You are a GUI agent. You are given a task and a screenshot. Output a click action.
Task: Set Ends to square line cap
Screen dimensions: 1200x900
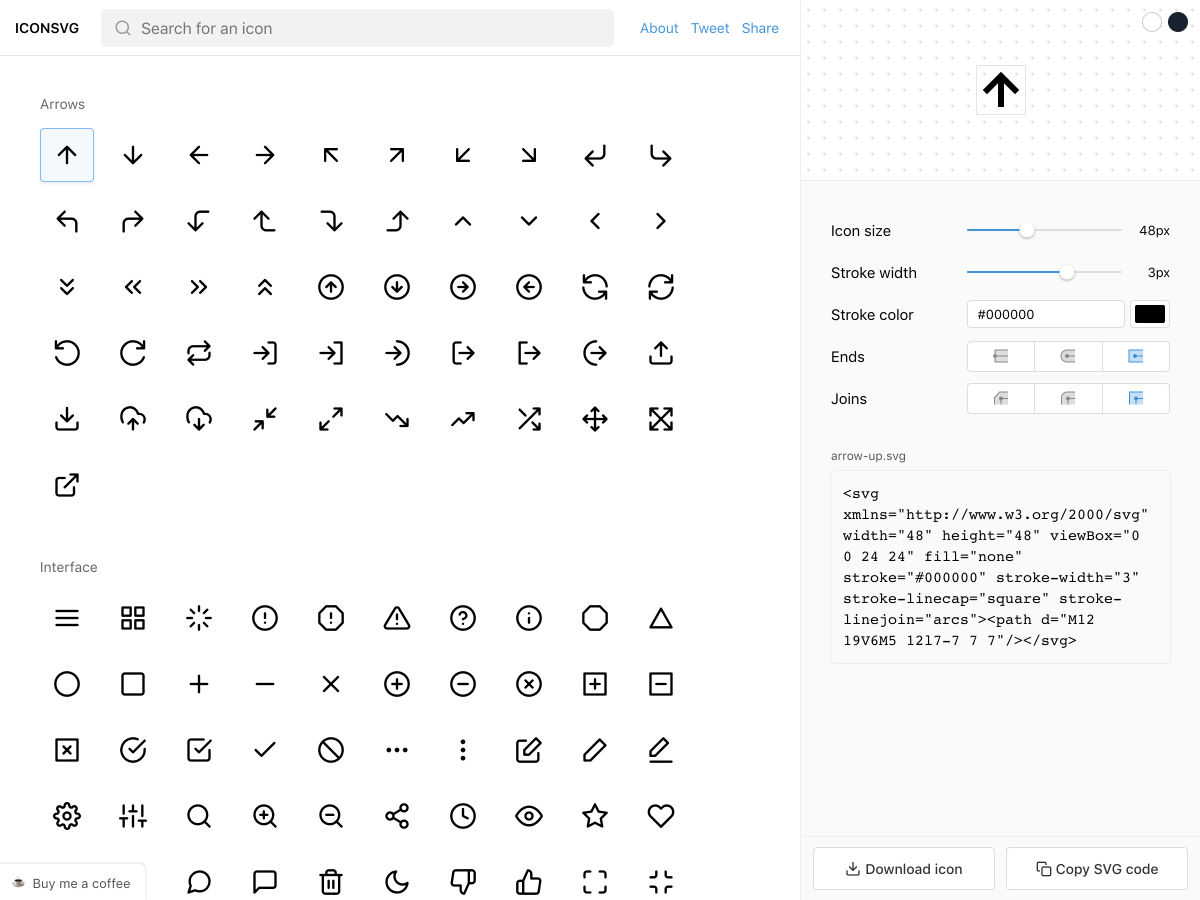point(1135,356)
